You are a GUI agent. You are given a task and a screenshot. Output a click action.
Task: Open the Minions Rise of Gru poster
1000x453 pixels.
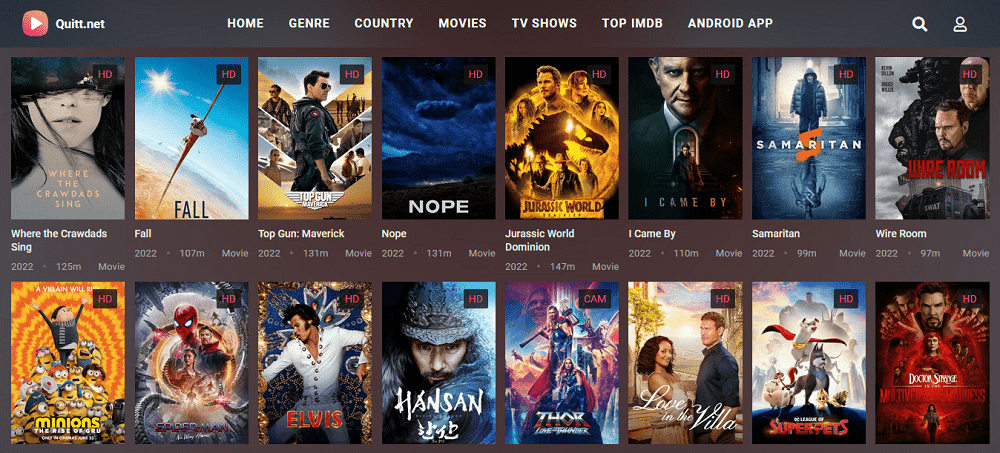68,362
